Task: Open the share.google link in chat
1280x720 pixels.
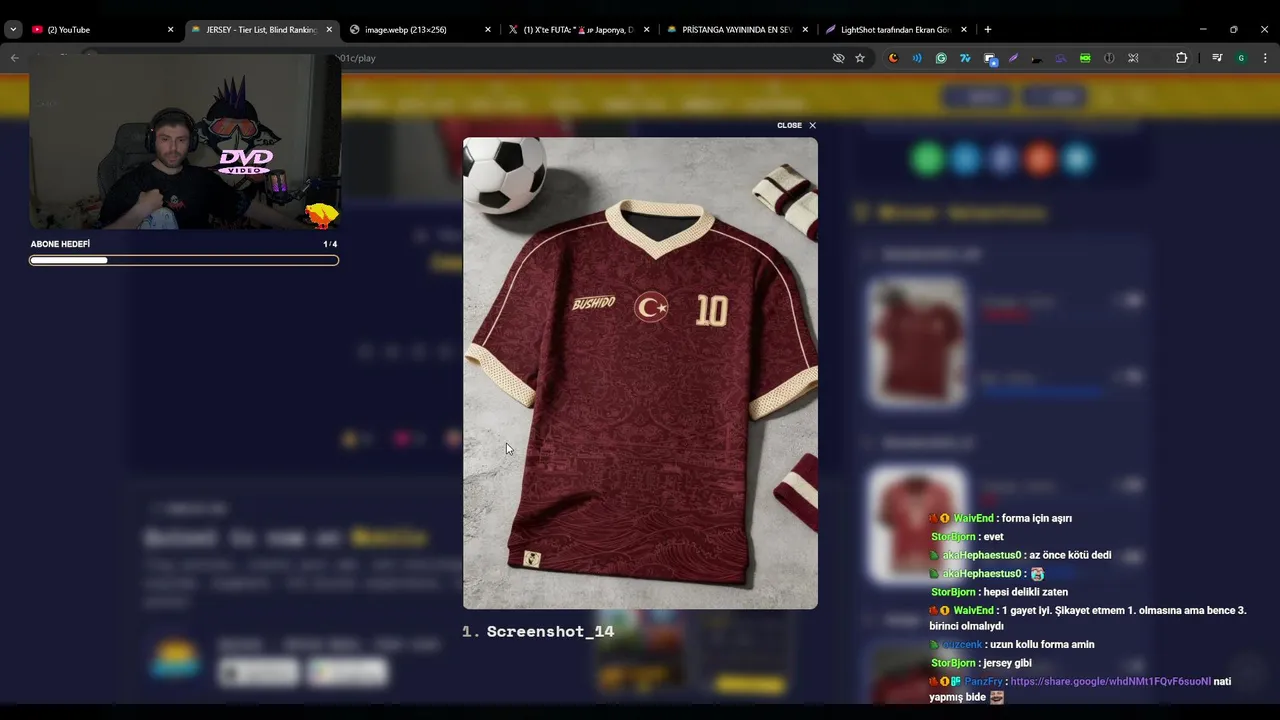Action: 1110,682
